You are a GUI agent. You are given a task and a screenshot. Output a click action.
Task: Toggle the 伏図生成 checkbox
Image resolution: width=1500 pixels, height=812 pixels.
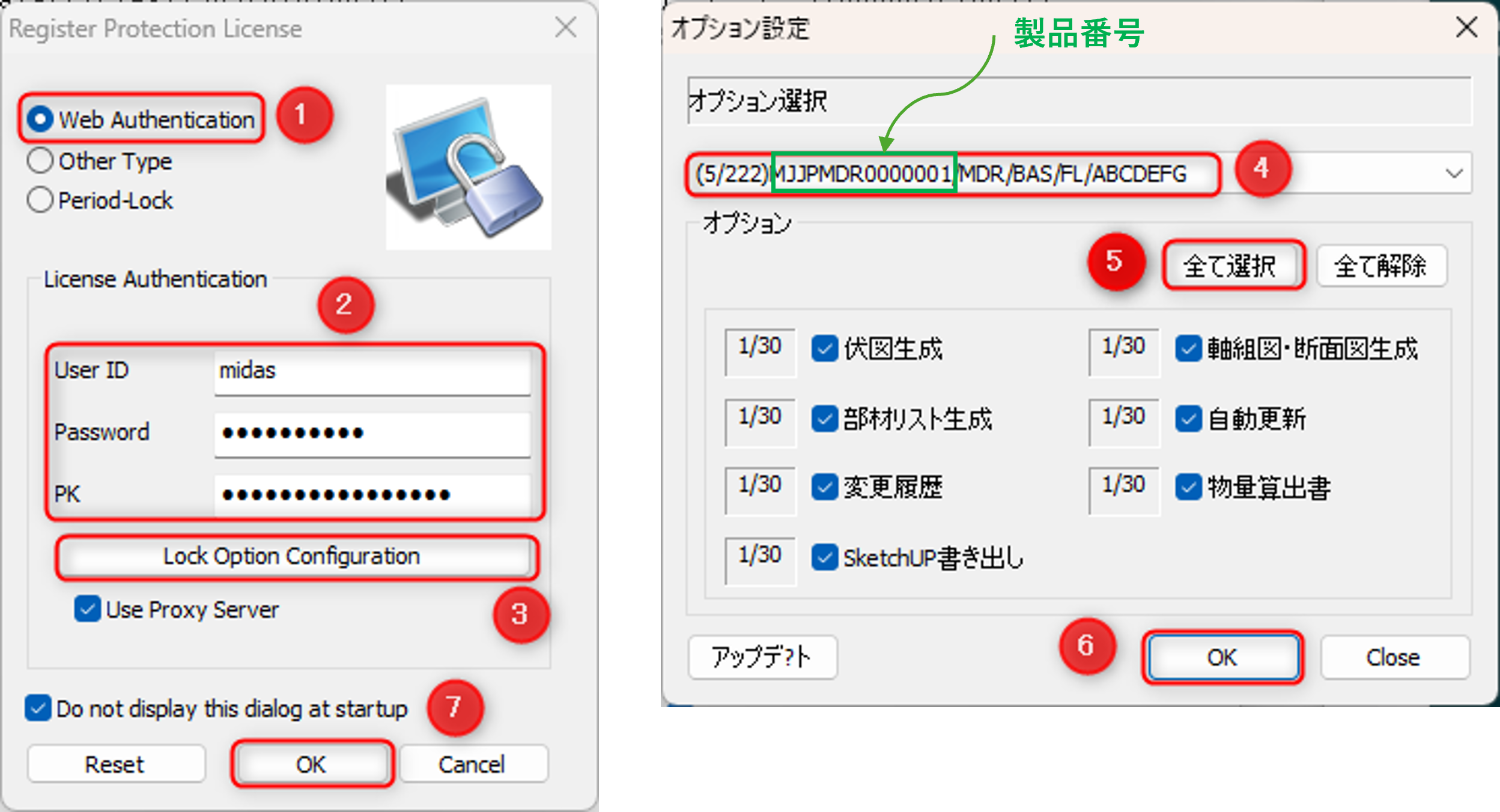824,349
